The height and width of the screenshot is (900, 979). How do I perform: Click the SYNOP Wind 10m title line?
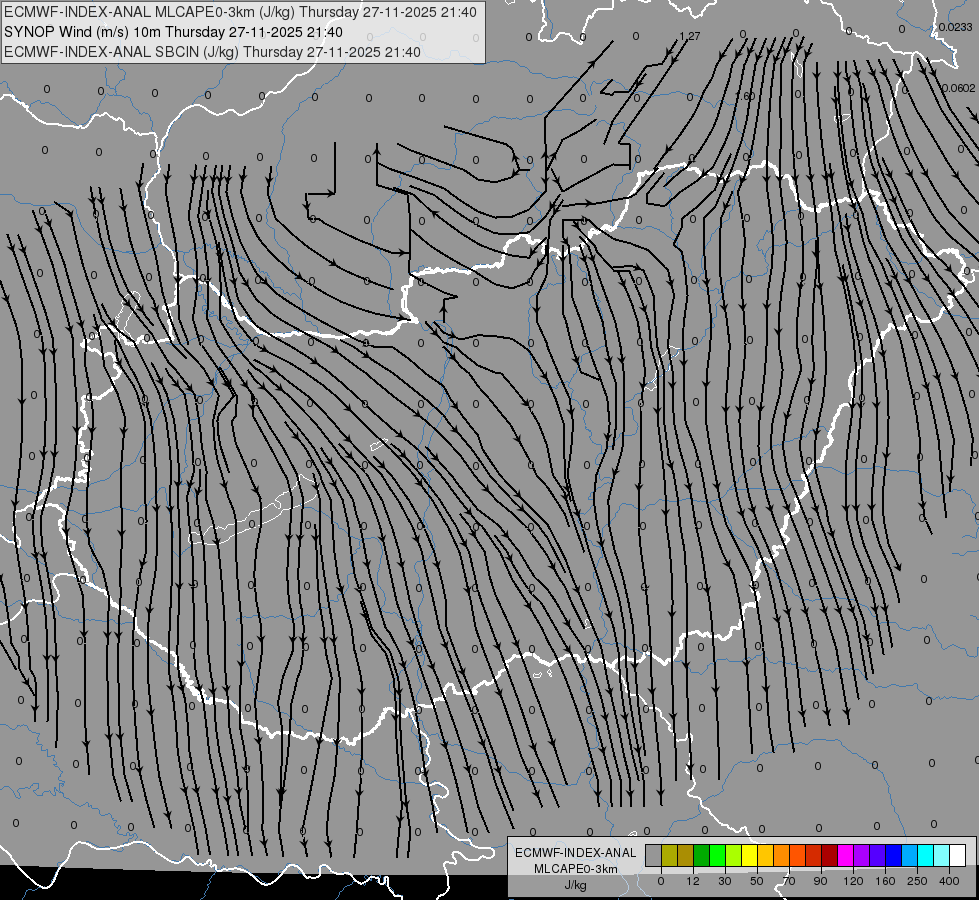point(173,32)
